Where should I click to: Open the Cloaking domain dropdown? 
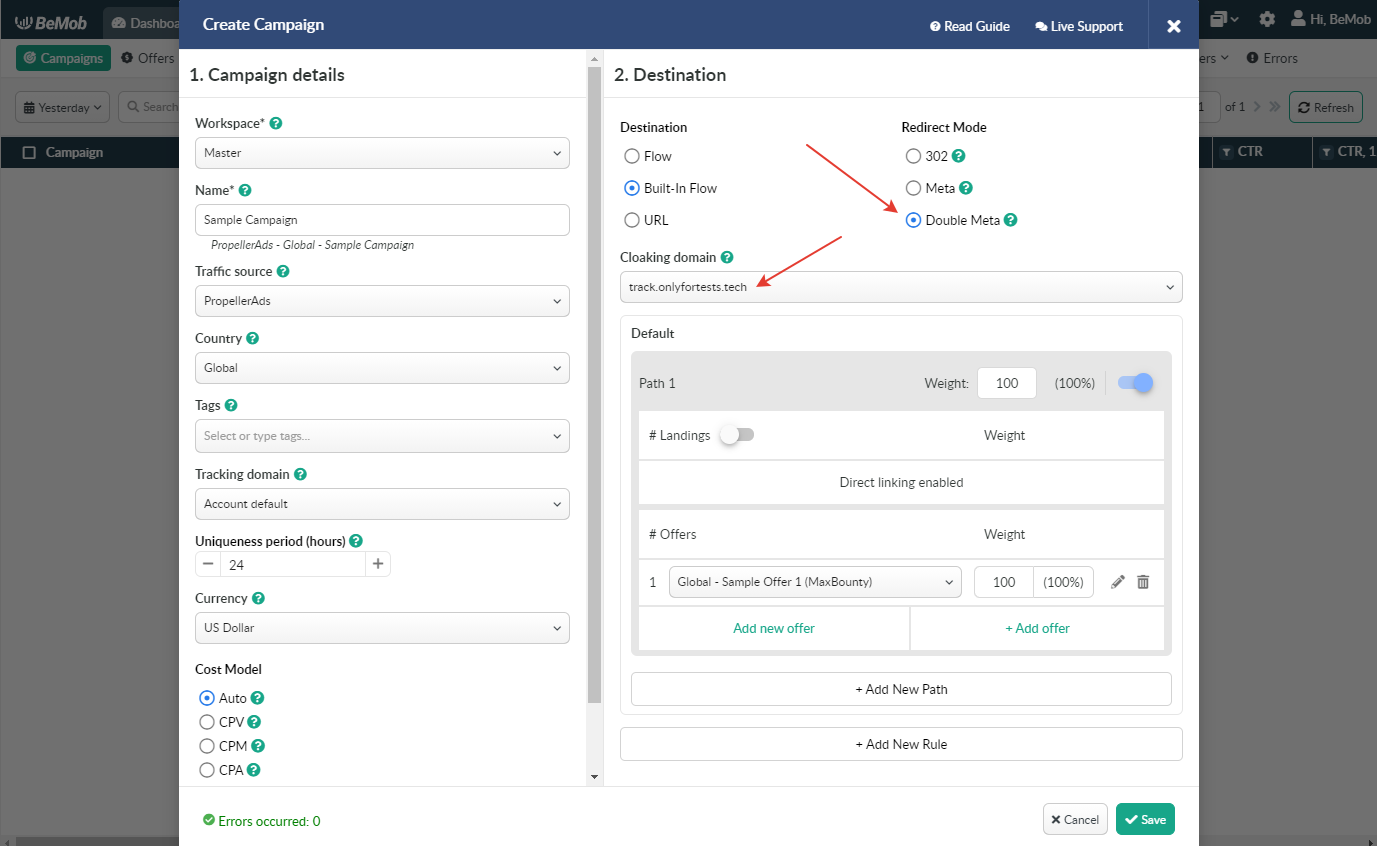point(901,287)
